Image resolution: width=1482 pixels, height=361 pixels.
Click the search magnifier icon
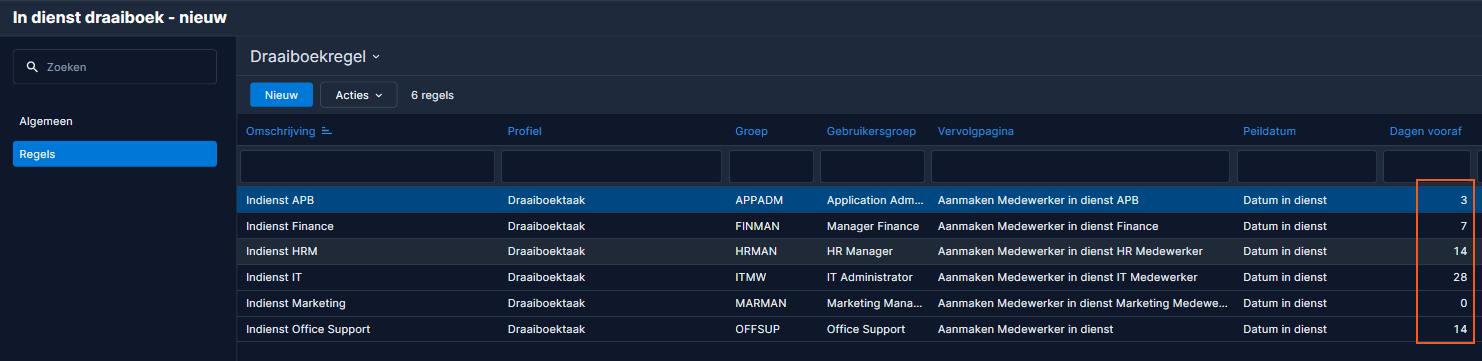(x=32, y=67)
